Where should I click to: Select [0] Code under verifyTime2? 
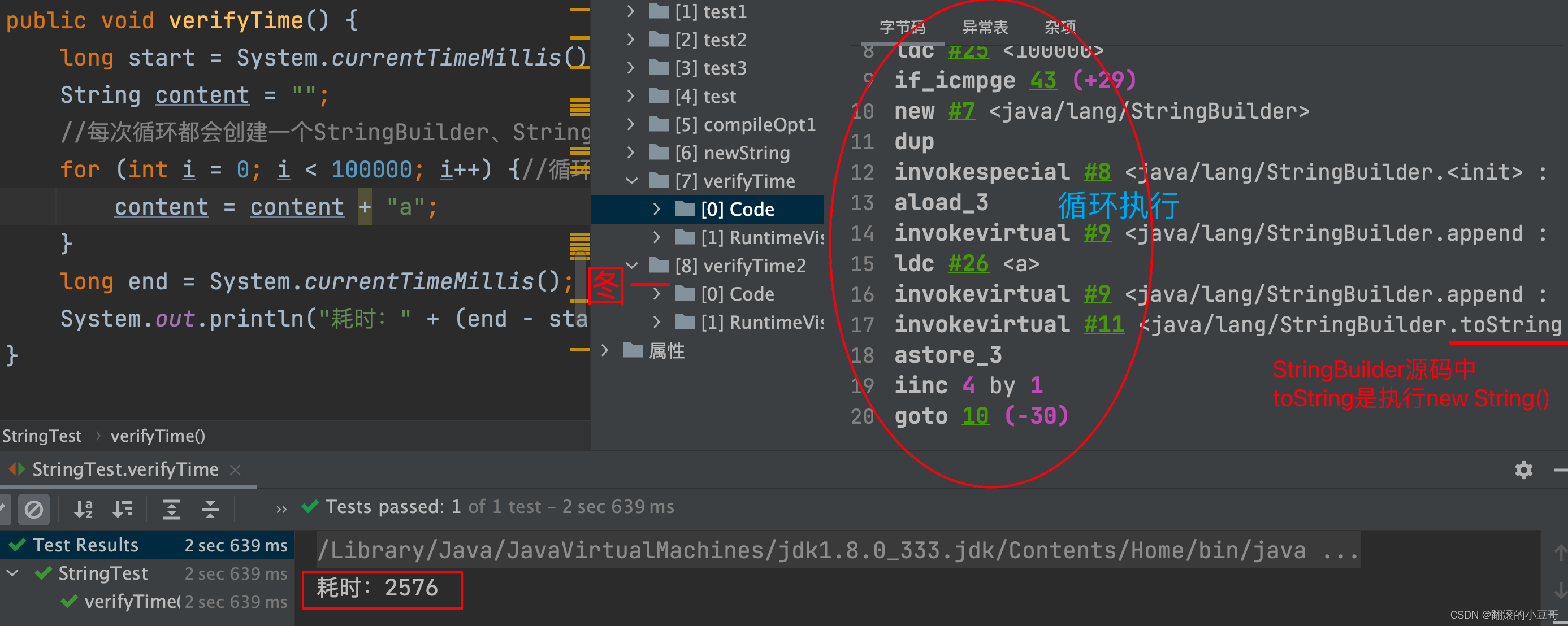point(737,294)
